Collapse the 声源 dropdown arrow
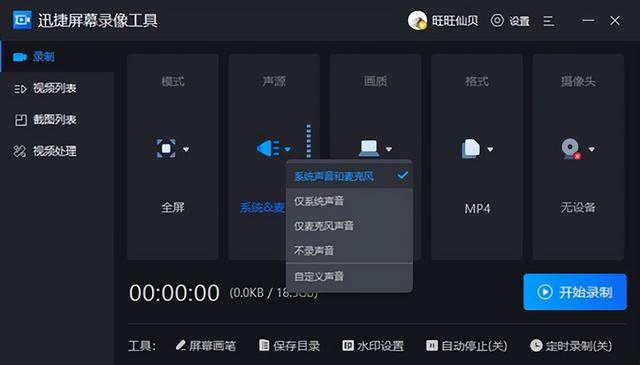Screen dimensions: 640x365 pyautogui.click(x=287, y=149)
